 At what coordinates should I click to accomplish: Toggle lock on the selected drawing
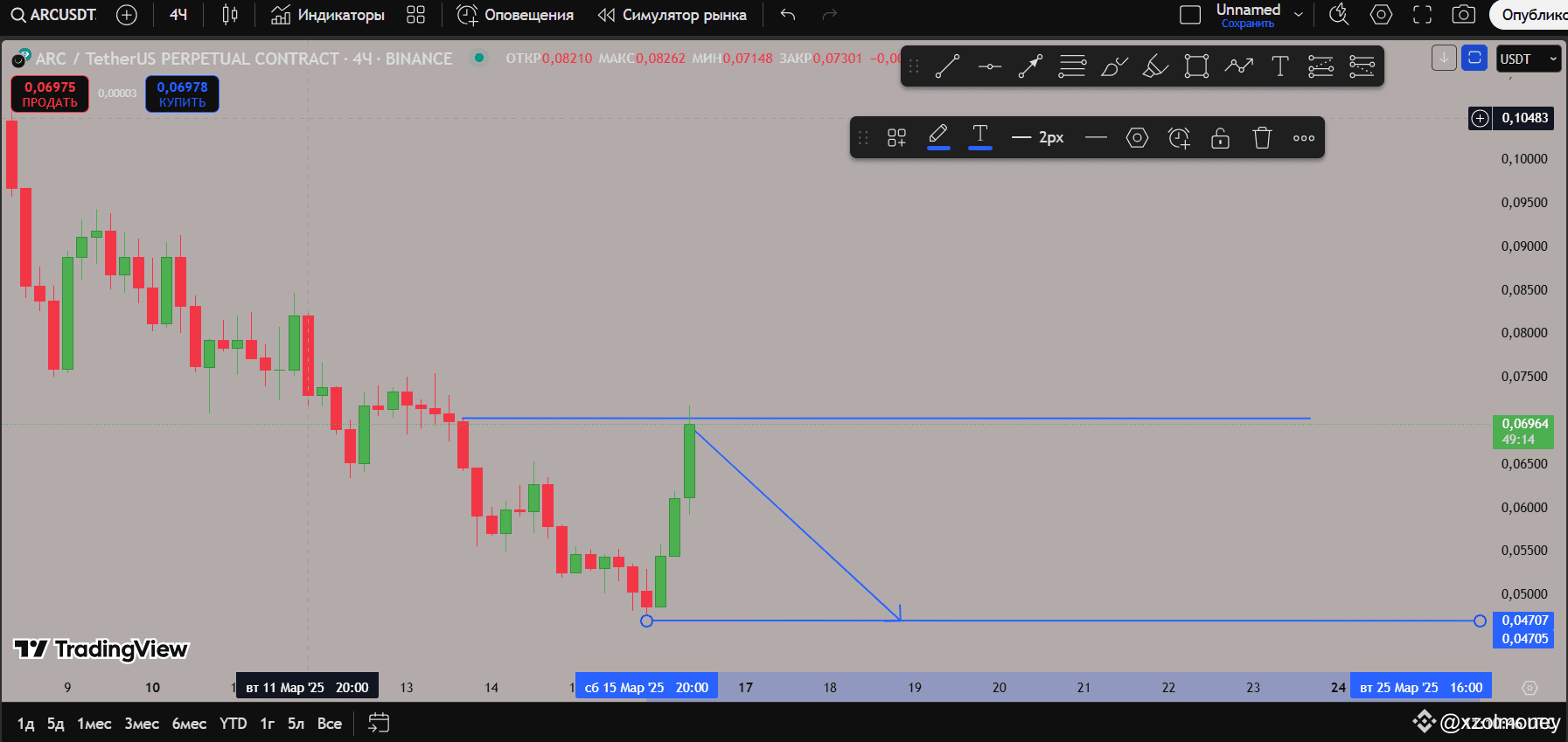pos(1220,138)
